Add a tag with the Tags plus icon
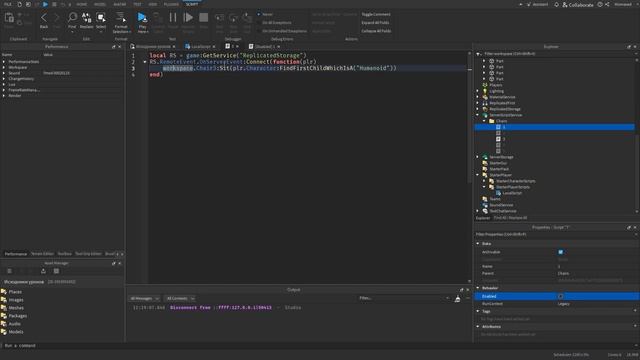Viewport: 640px width, 360px height. point(635,311)
